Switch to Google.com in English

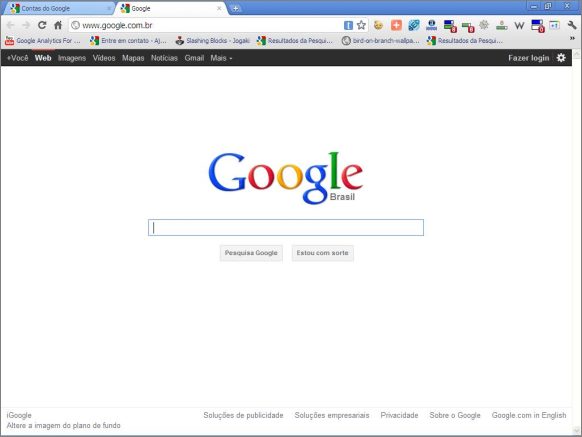coord(529,415)
